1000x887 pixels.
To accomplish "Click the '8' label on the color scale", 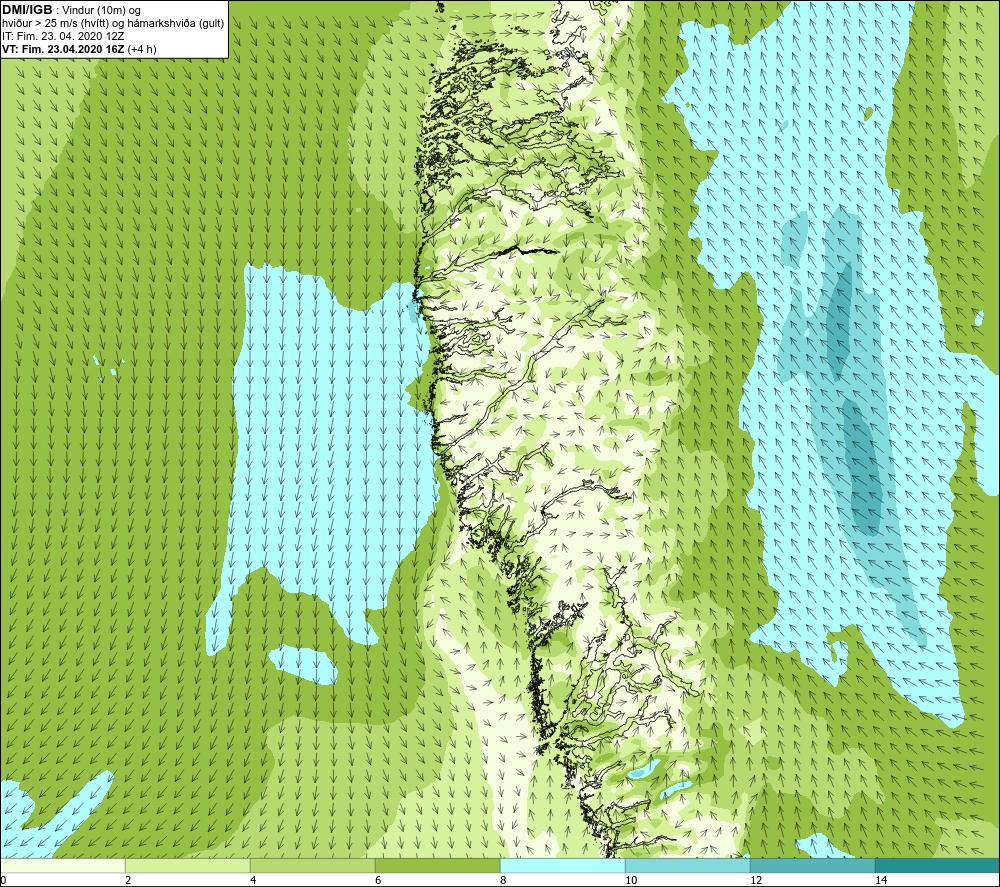I will (503, 881).
